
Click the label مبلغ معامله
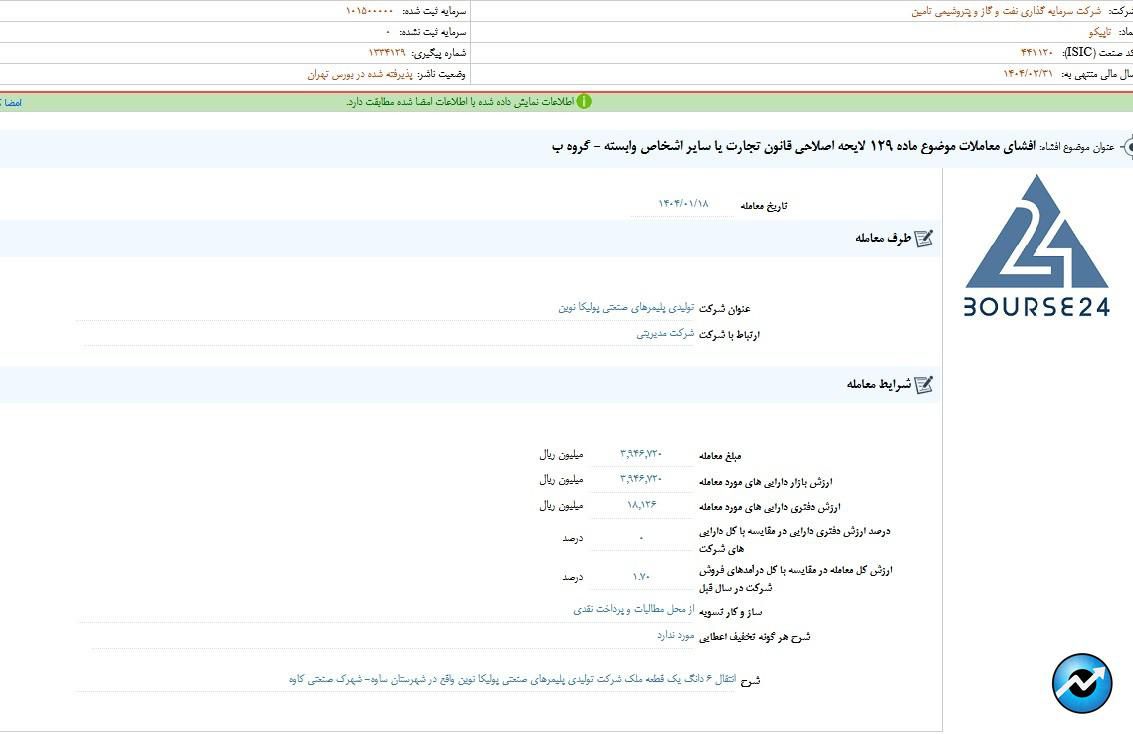[x=720, y=456]
